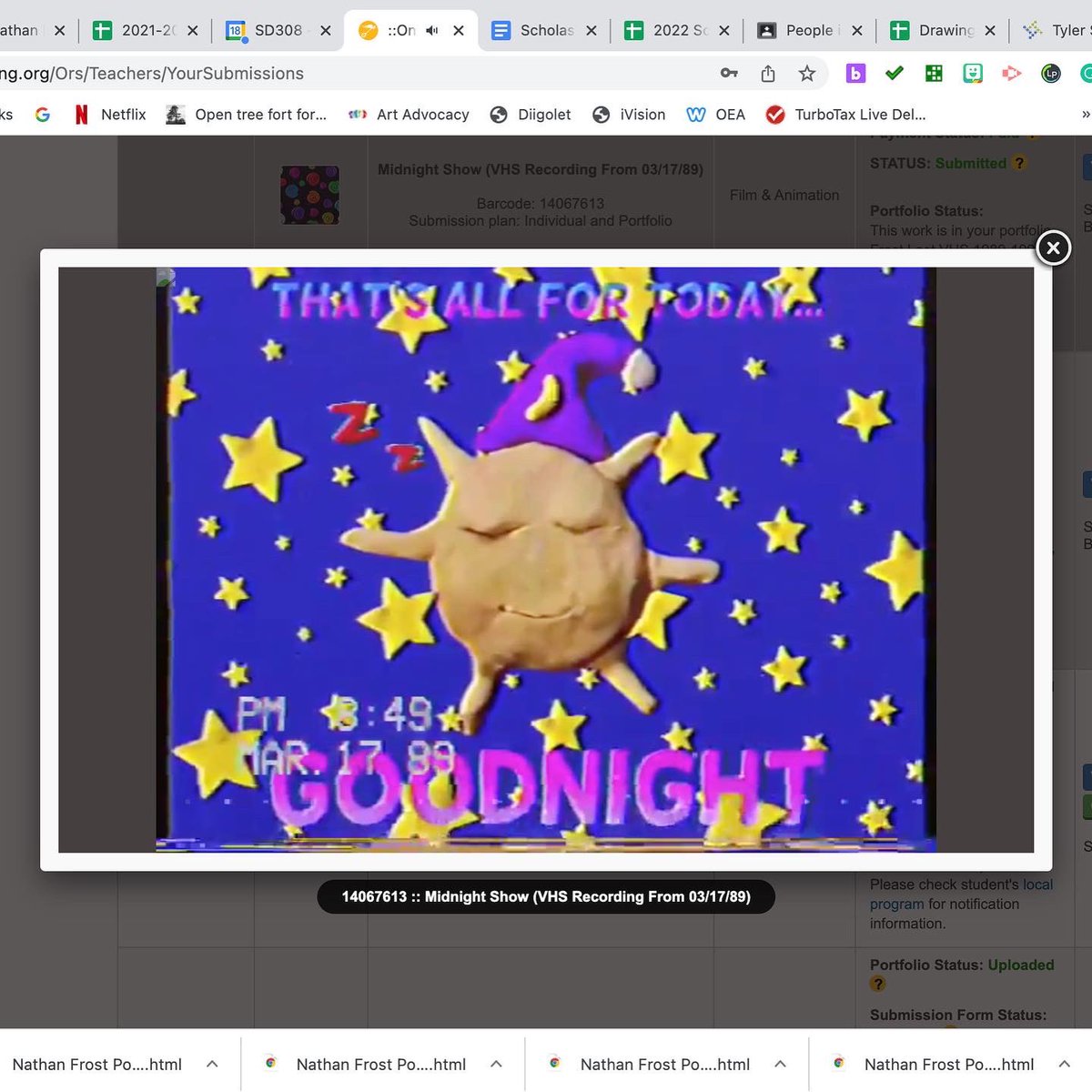
Task: Open second downloaded Nathan Frost Po html file
Action: (365, 1065)
